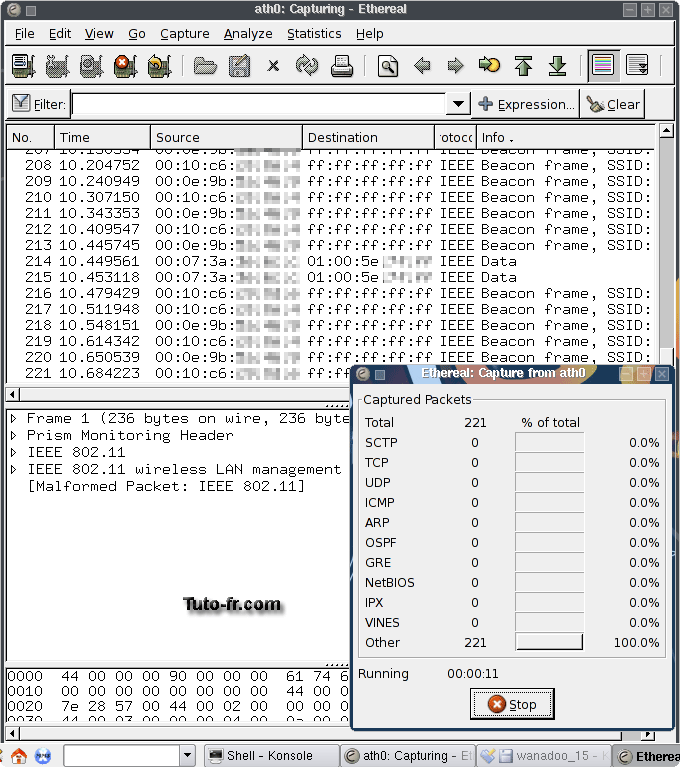Restart the running capture toolbar icon
This screenshot has height=767, width=680.
pyautogui.click(x=159, y=66)
